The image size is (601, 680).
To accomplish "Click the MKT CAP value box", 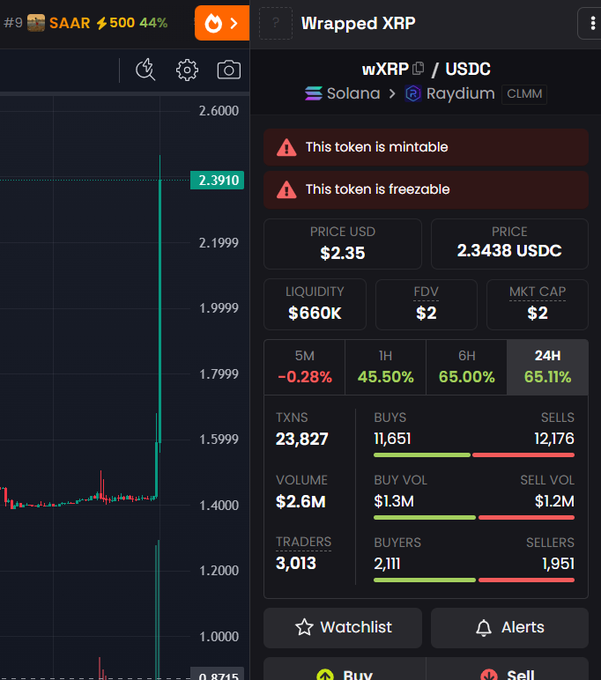I will (x=537, y=304).
